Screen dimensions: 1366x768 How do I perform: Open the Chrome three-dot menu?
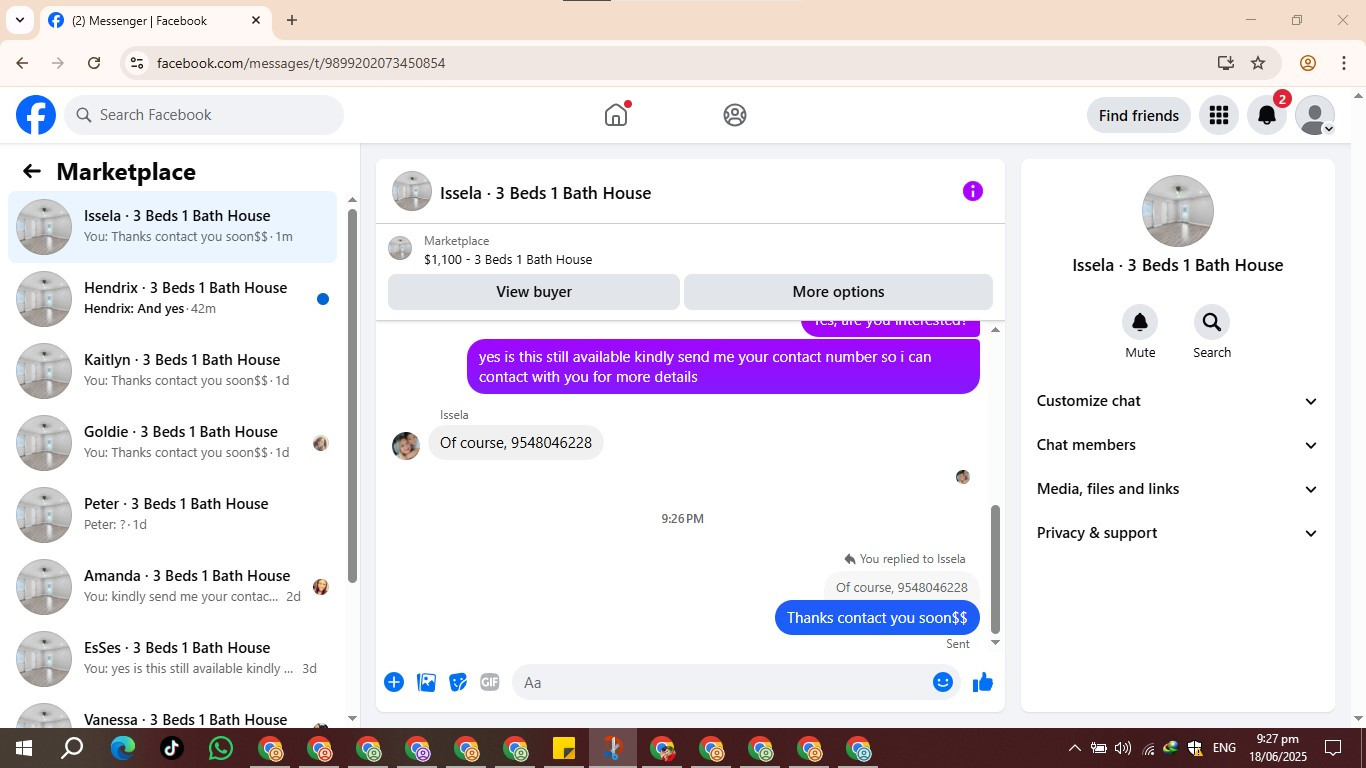pos(1343,63)
